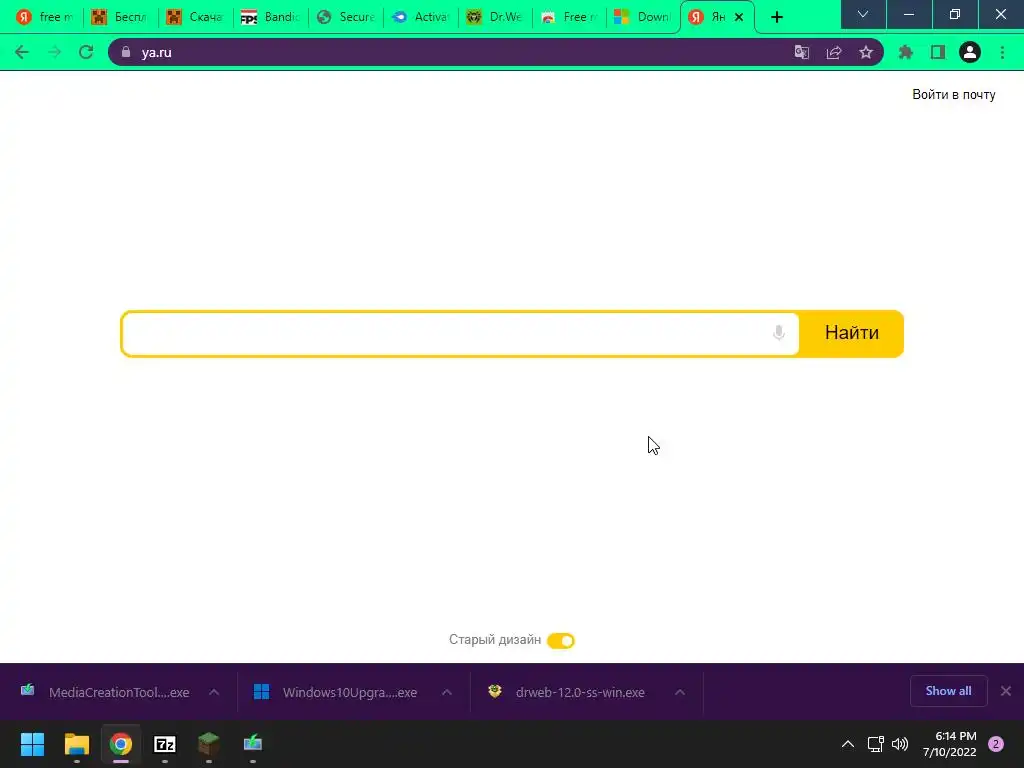The image size is (1024, 768).
Task: Open File Explorer from taskbar
Action: 76,744
